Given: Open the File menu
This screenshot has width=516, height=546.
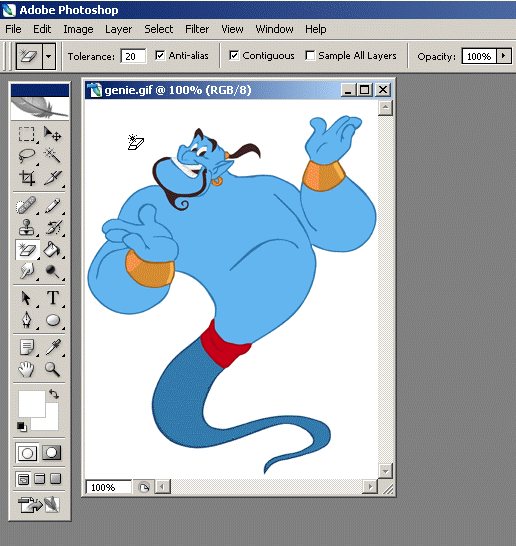Looking at the screenshot, I should tap(13, 29).
